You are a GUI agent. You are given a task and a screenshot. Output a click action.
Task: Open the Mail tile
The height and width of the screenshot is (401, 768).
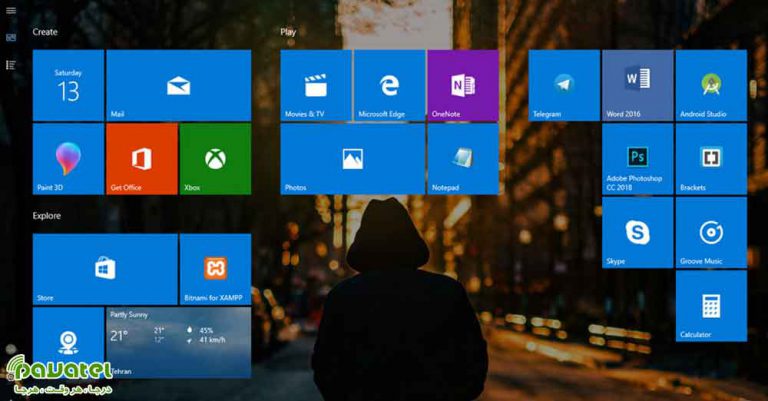point(178,85)
